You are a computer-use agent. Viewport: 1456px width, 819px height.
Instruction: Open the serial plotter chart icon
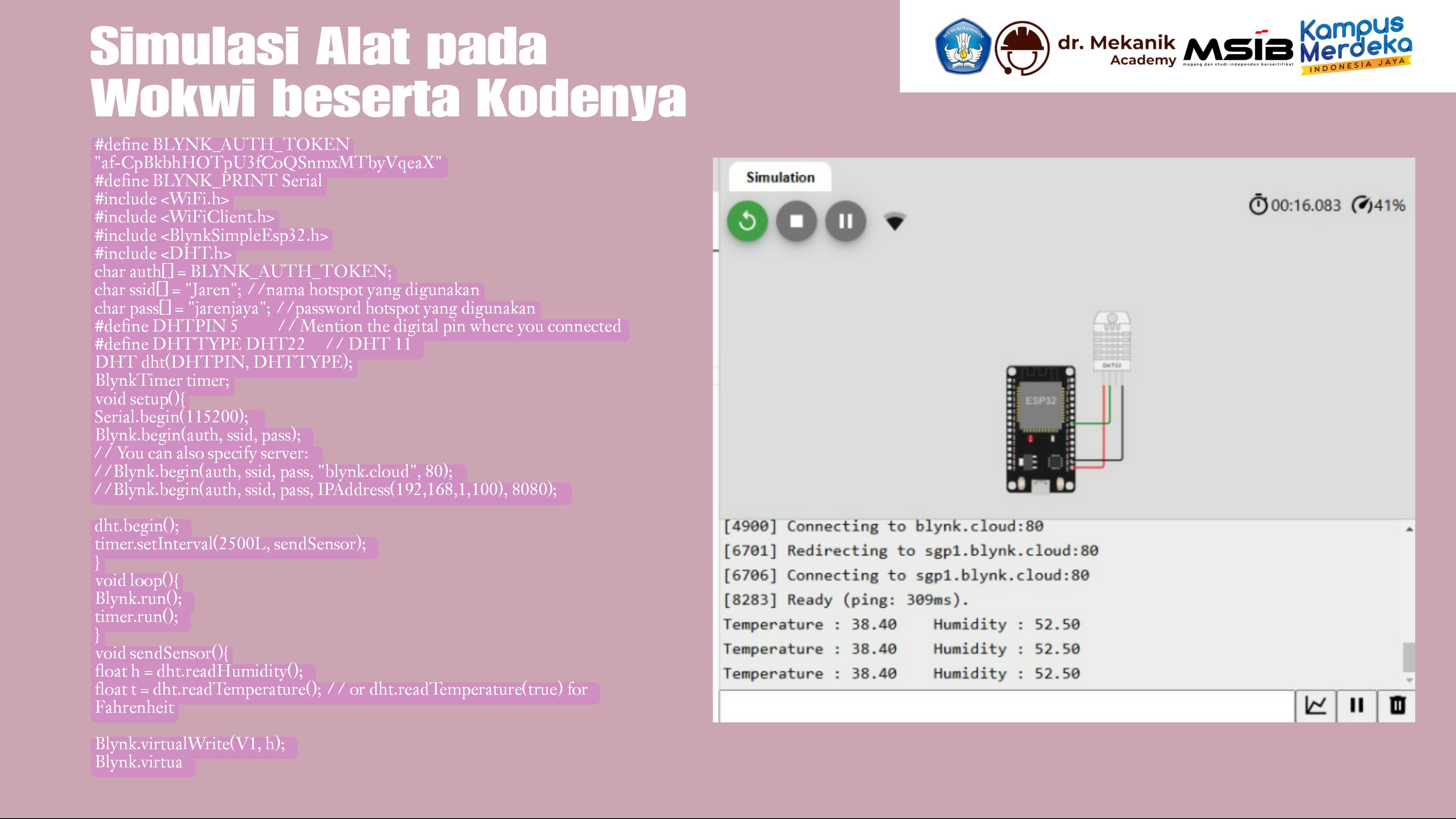coord(1316,706)
